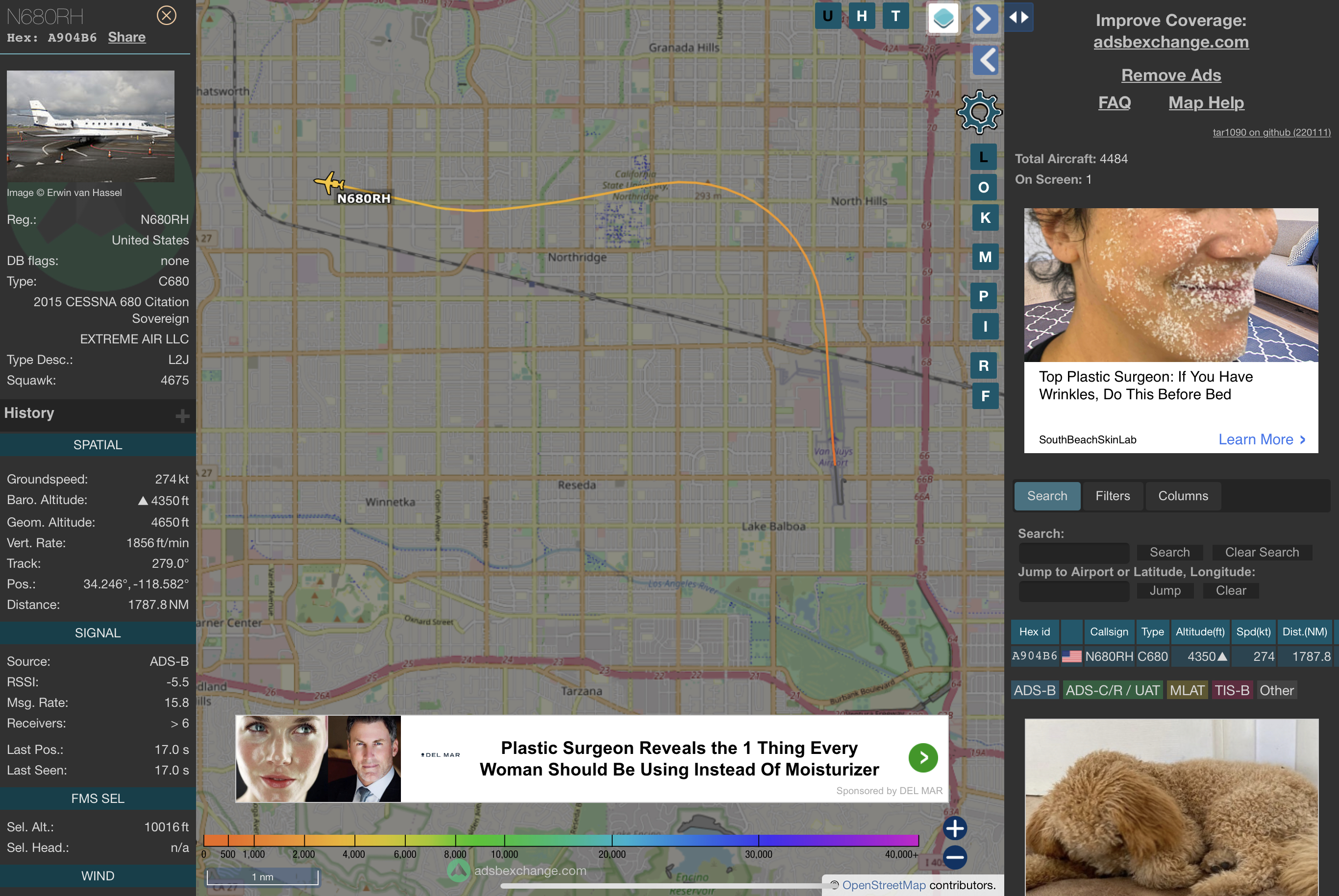Close the N680RH aircraft info panel
1339x896 pixels.
tap(166, 15)
